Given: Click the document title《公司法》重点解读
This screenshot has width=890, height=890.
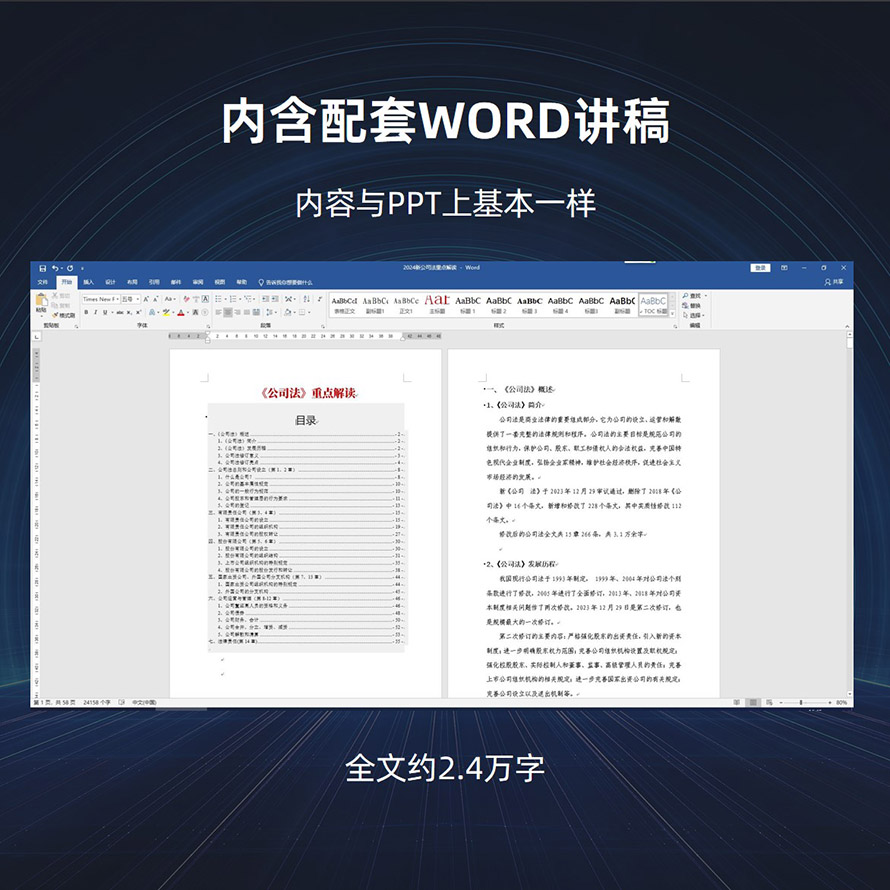Looking at the screenshot, I should [x=309, y=393].
